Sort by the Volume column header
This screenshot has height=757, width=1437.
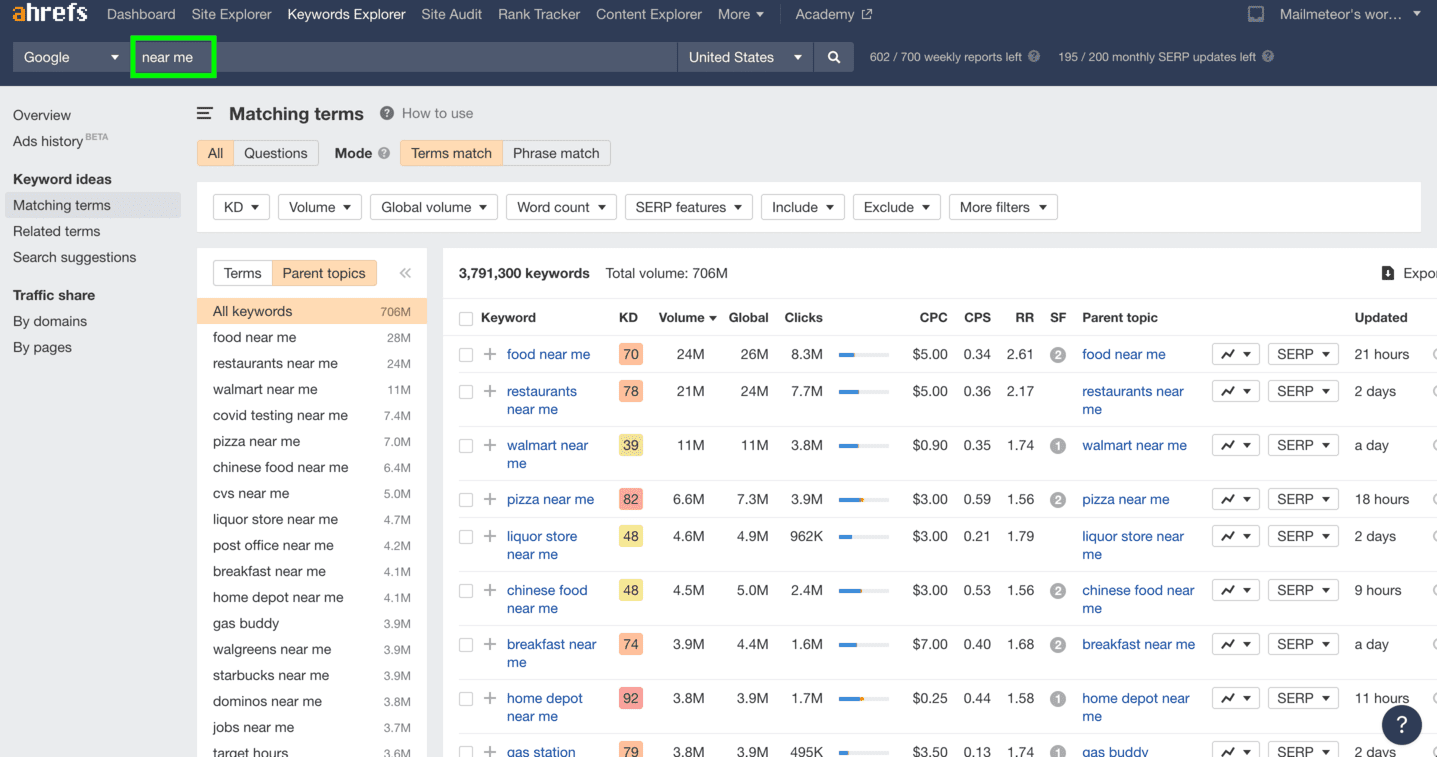[687, 318]
